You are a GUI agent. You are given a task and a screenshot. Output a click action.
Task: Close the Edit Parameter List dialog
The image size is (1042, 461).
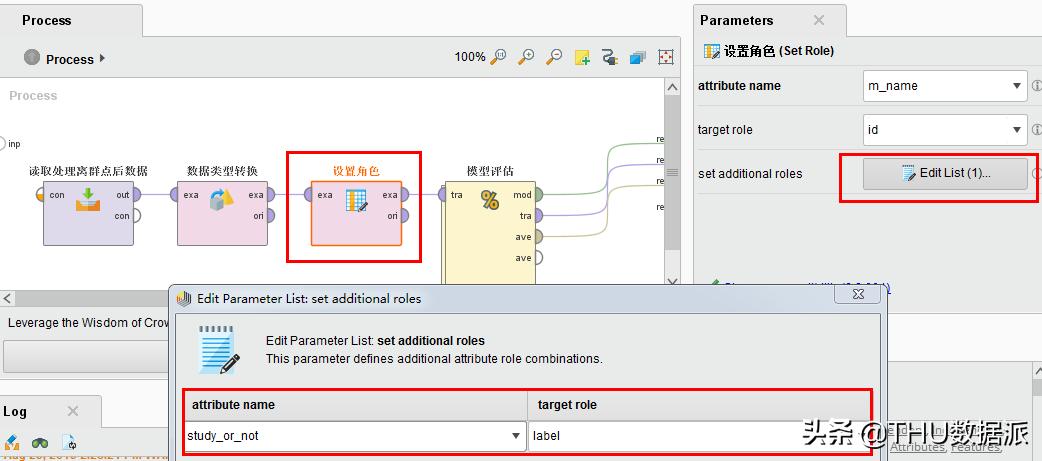coord(858,293)
